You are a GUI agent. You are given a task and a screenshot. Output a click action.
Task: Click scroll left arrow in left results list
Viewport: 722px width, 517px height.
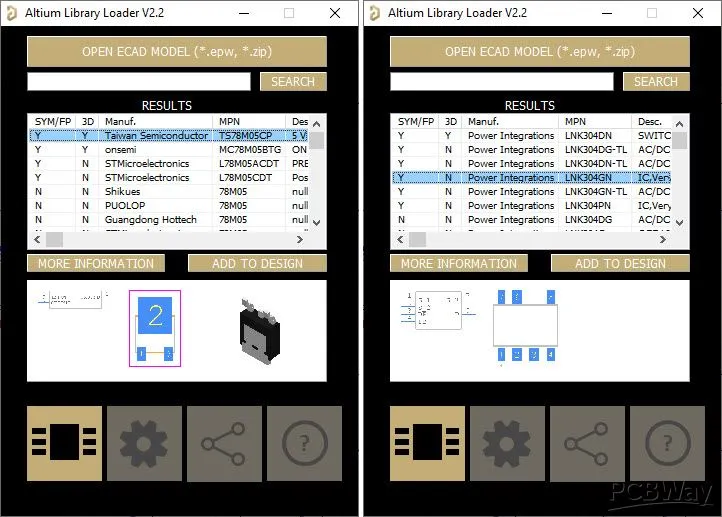point(37,239)
